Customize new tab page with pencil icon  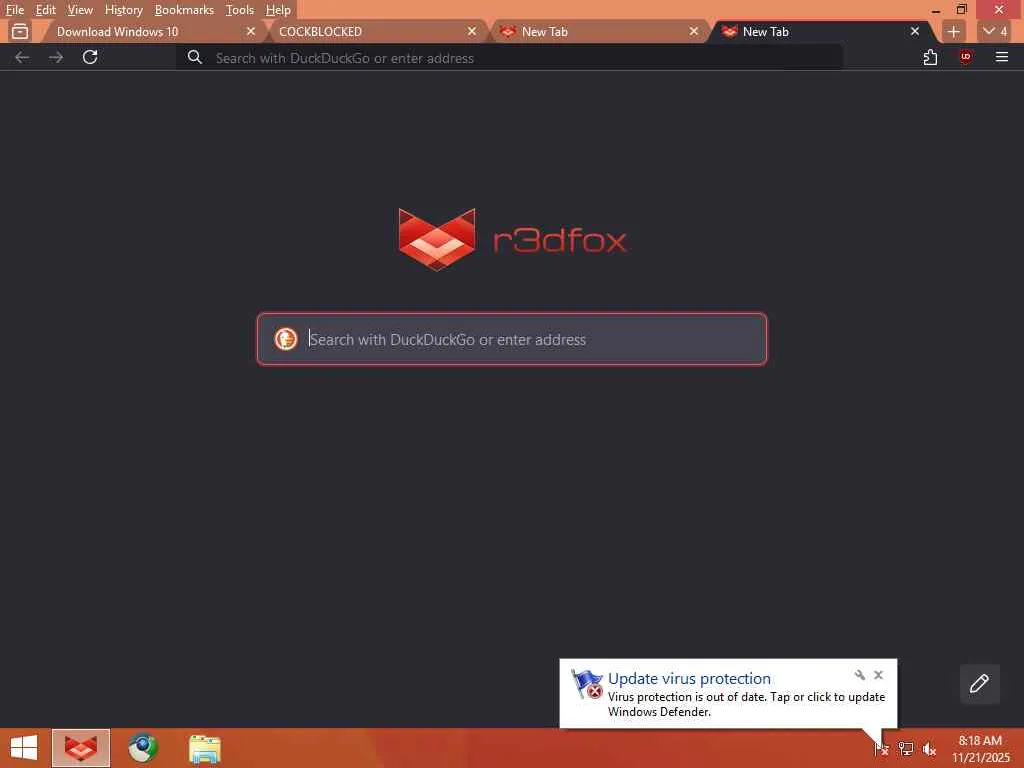coord(980,684)
